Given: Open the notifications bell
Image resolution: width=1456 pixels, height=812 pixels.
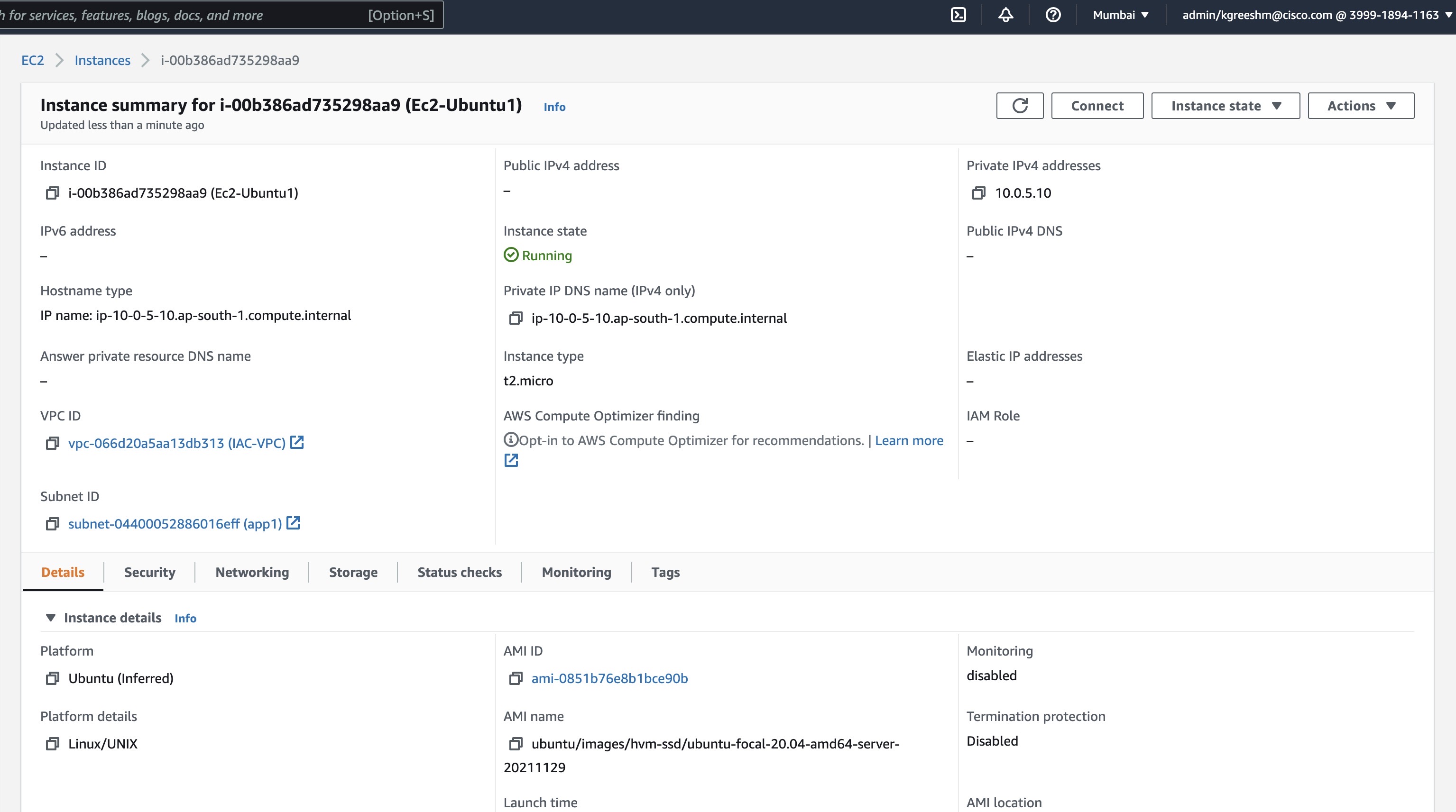Looking at the screenshot, I should tap(1005, 15).
